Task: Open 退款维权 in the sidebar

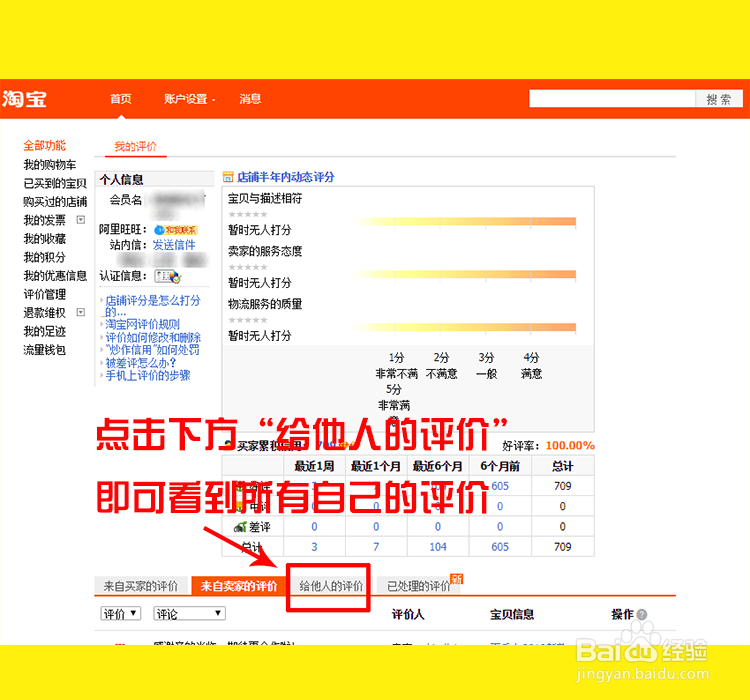Action: tap(44, 313)
